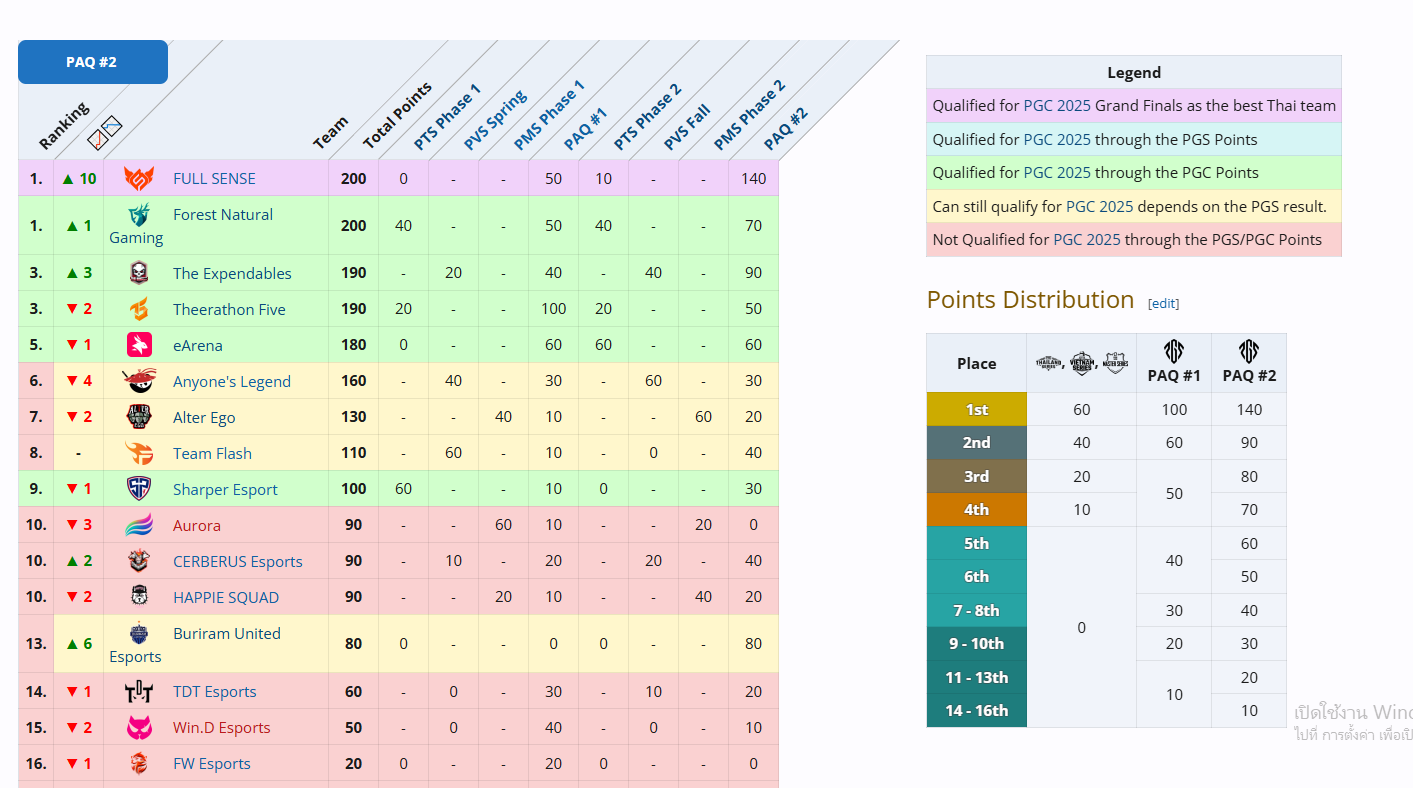Viewport: 1413px width, 788px height.
Task: Click the Total Points column header
Action: (397, 116)
